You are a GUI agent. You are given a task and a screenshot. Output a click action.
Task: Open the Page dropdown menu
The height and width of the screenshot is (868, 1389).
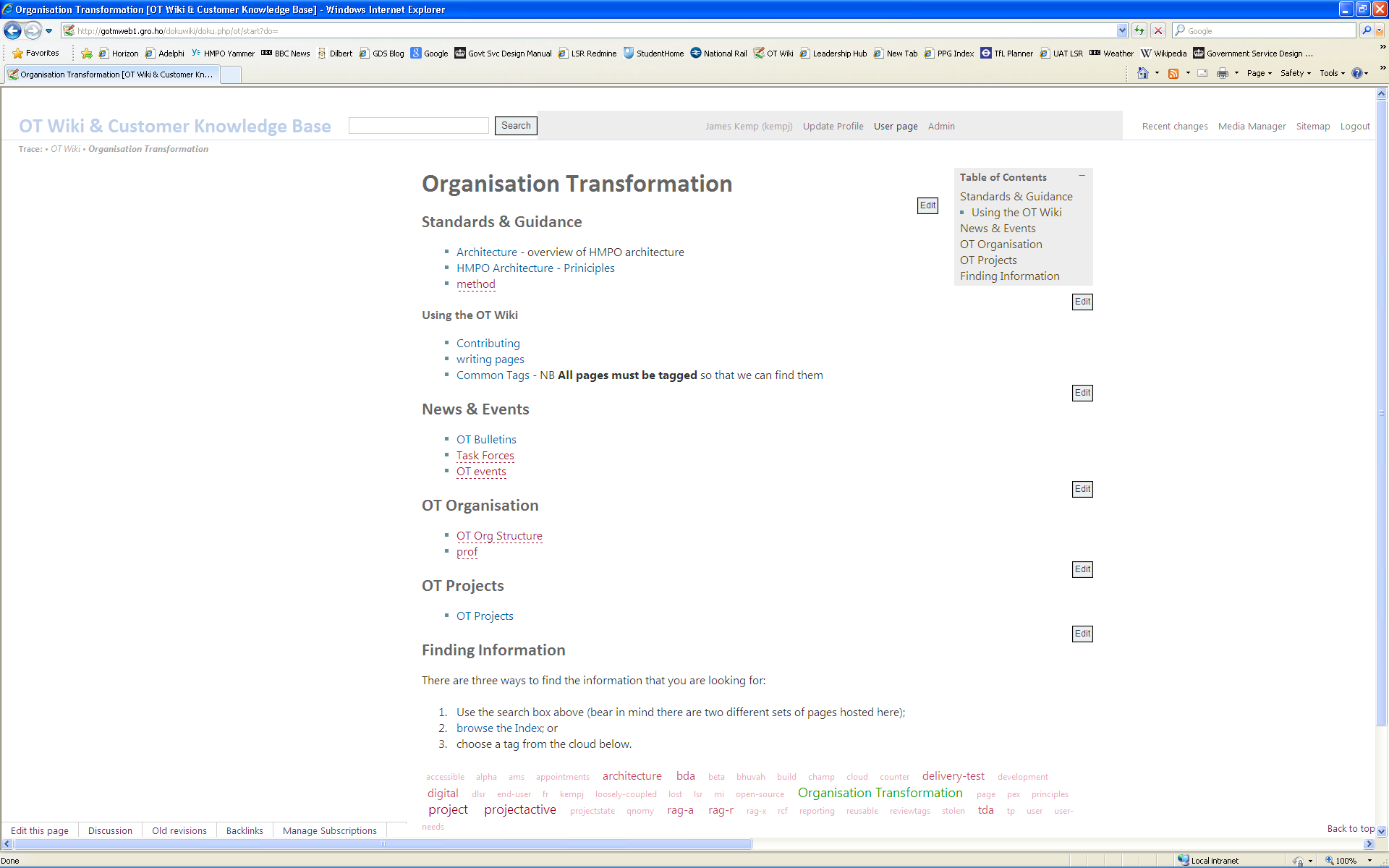(x=1260, y=73)
